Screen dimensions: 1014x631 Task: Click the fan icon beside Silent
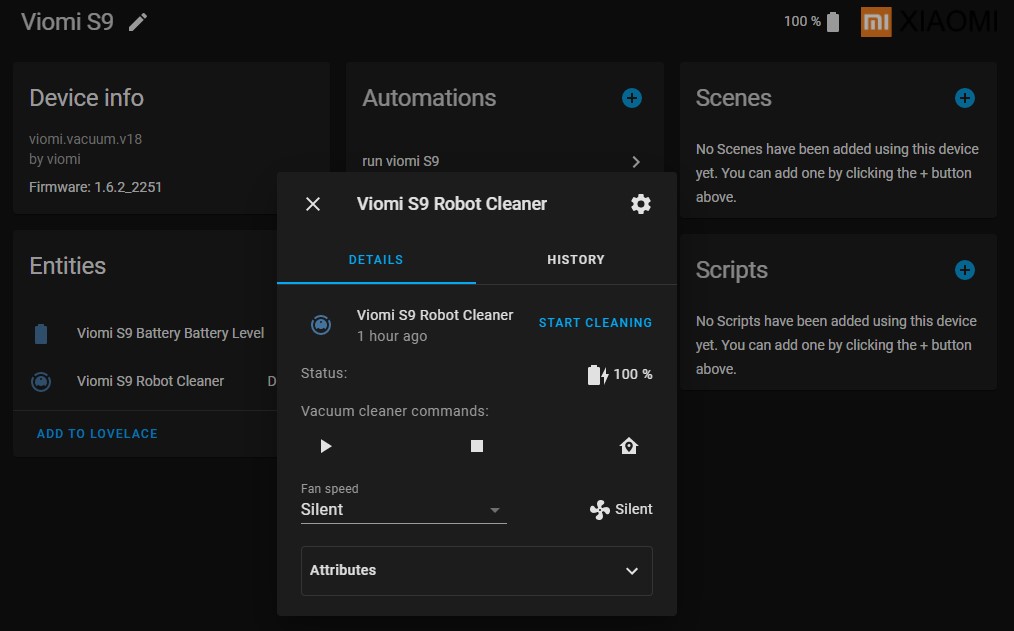(x=599, y=509)
